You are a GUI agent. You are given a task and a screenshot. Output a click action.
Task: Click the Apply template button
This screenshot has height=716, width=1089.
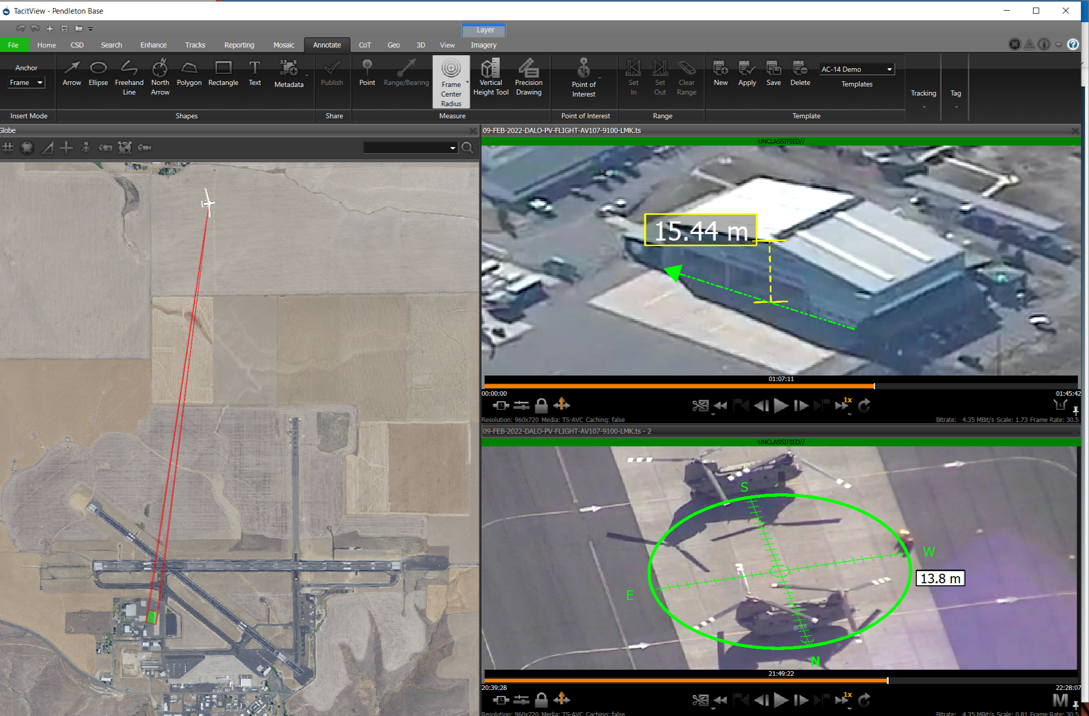tap(747, 73)
